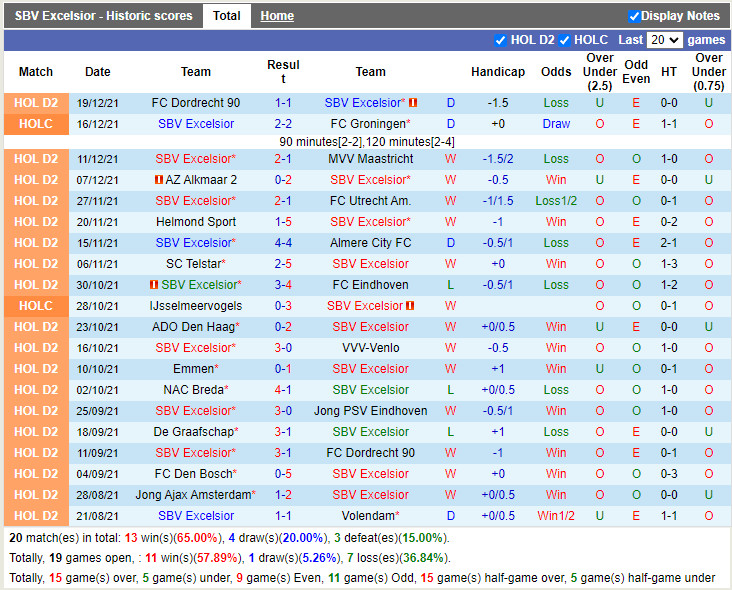Image resolution: width=732 pixels, height=590 pixels.
Task: Open FC Groningen team link
Action: click(368, 124)
